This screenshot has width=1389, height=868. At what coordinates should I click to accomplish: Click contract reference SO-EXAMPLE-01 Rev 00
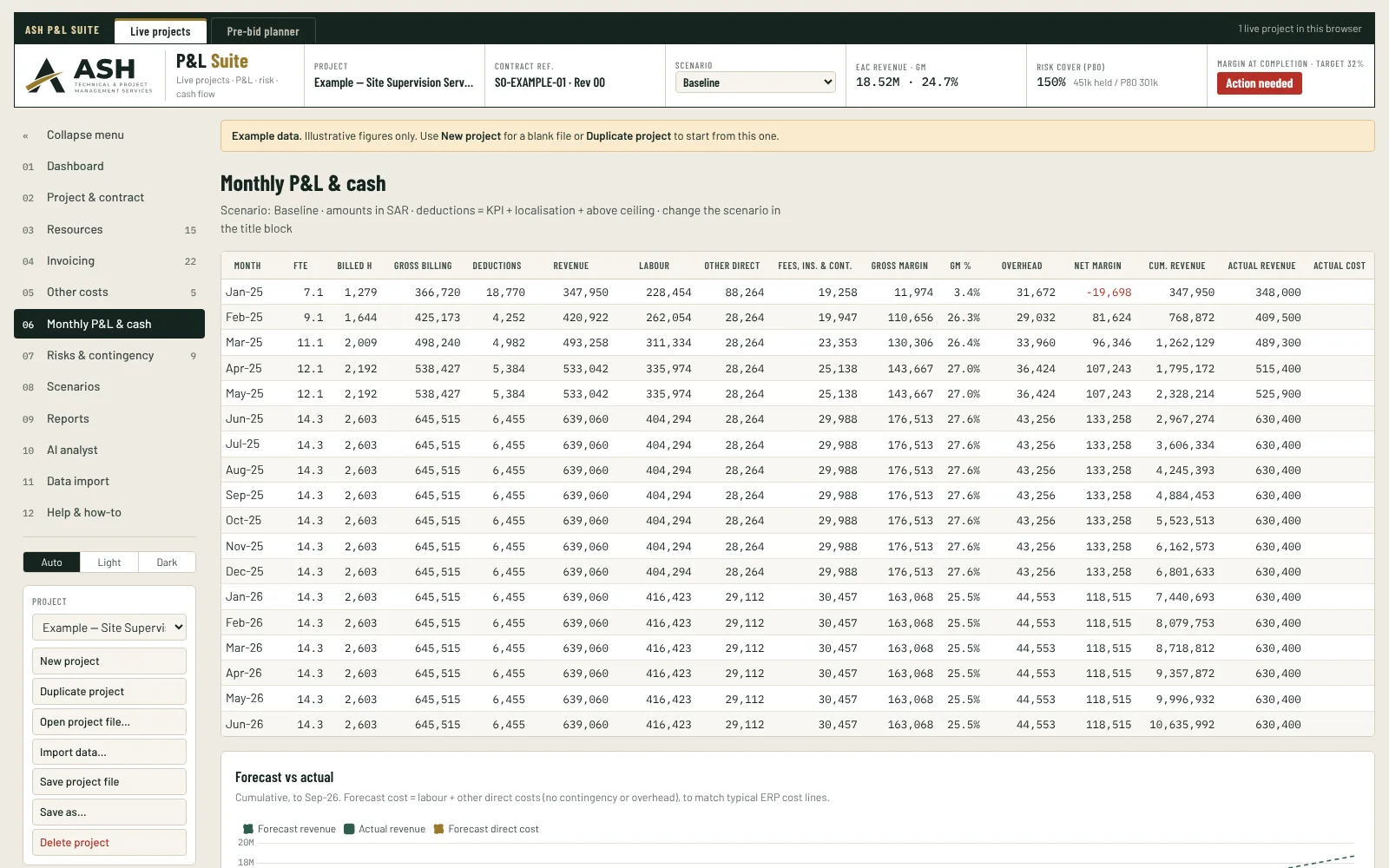pos(550,82)
